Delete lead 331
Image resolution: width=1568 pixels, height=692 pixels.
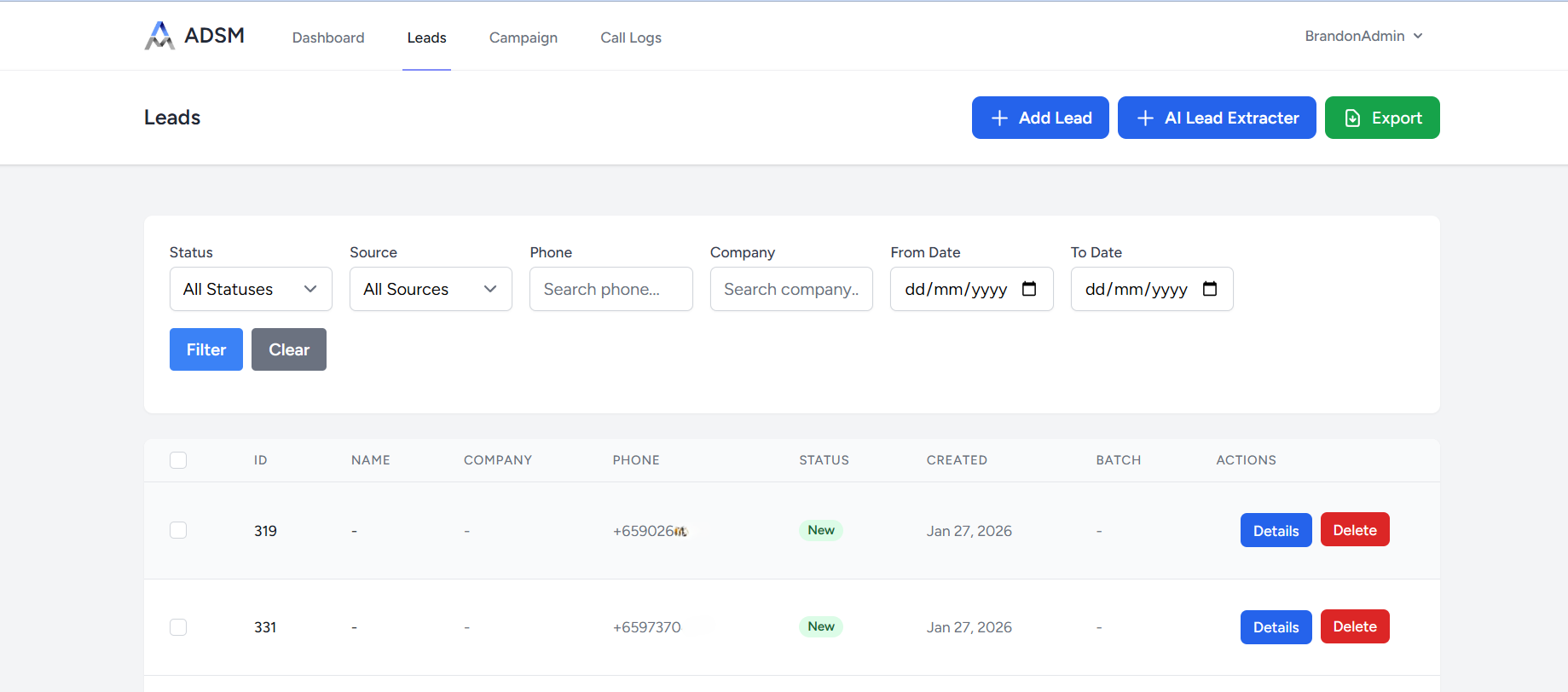[1355, 626]
